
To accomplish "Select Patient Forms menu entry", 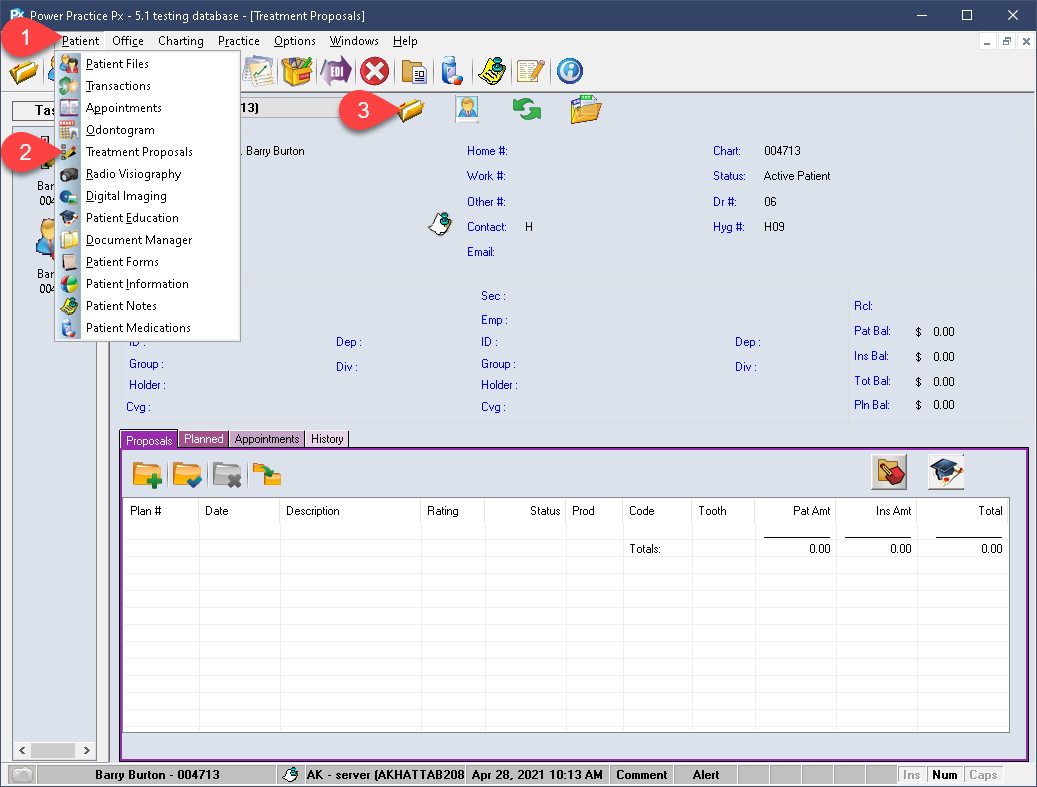I will [147, 262].
